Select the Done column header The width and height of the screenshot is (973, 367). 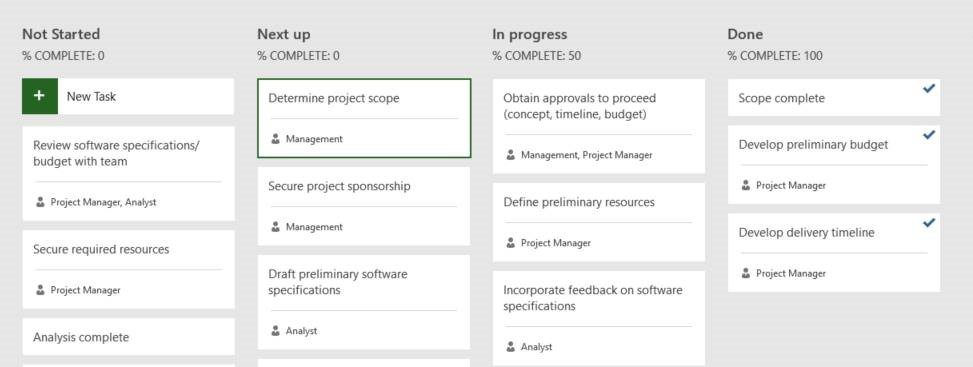[745, 34]
